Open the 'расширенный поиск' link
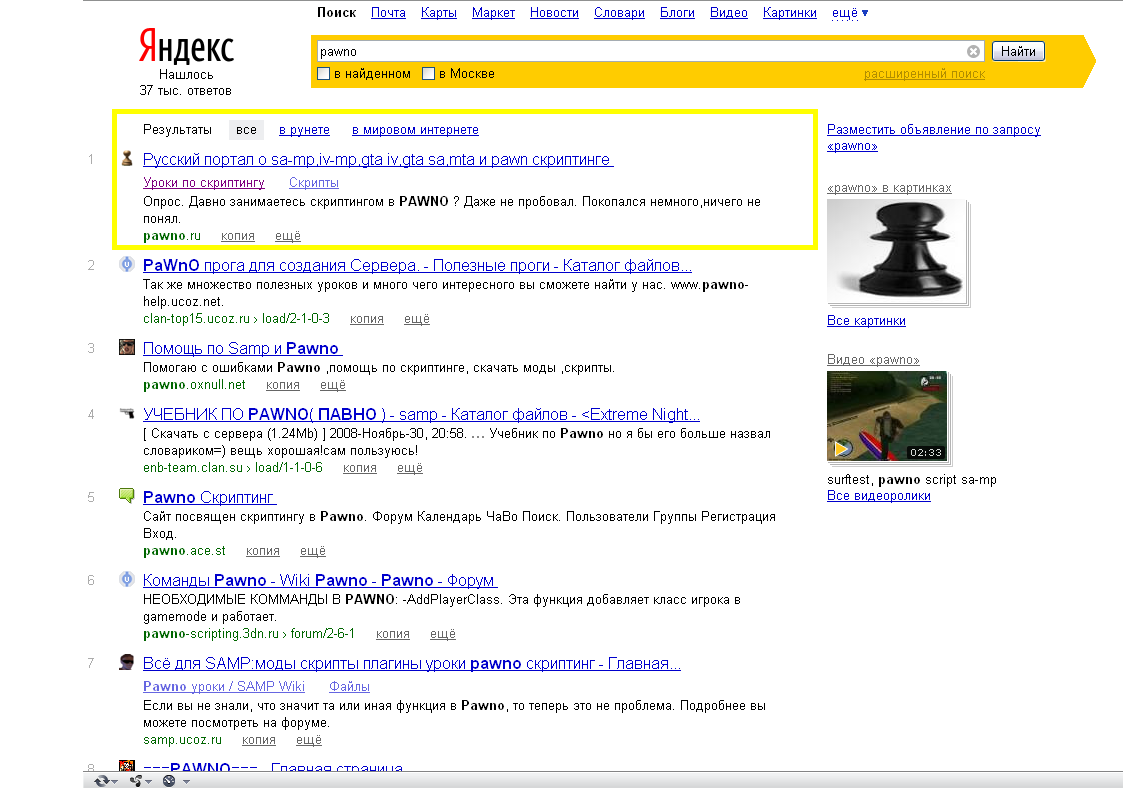This screenshot has width=1123, height=788. pos(924,74)
